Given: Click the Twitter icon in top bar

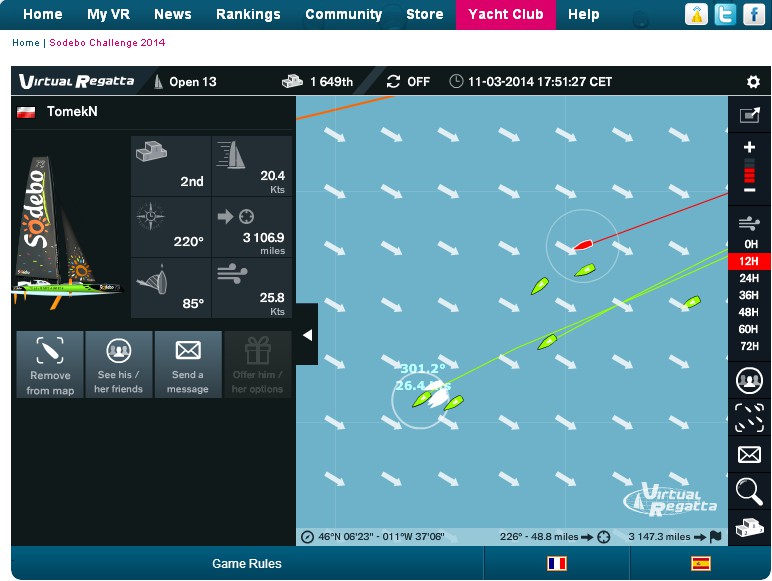Looking at the screenshot, I should tap(725, 14).
